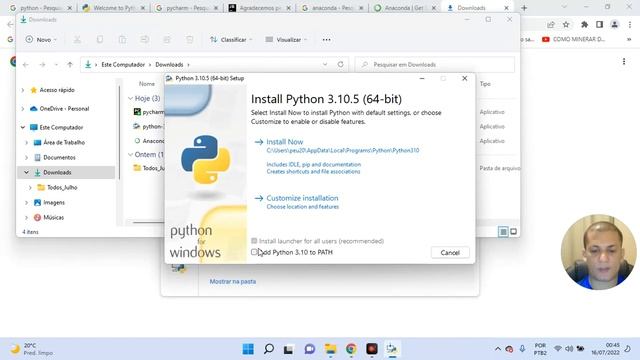Expand Músicas folder node
This screenshot has width=640, height=360.
(27, 218)
